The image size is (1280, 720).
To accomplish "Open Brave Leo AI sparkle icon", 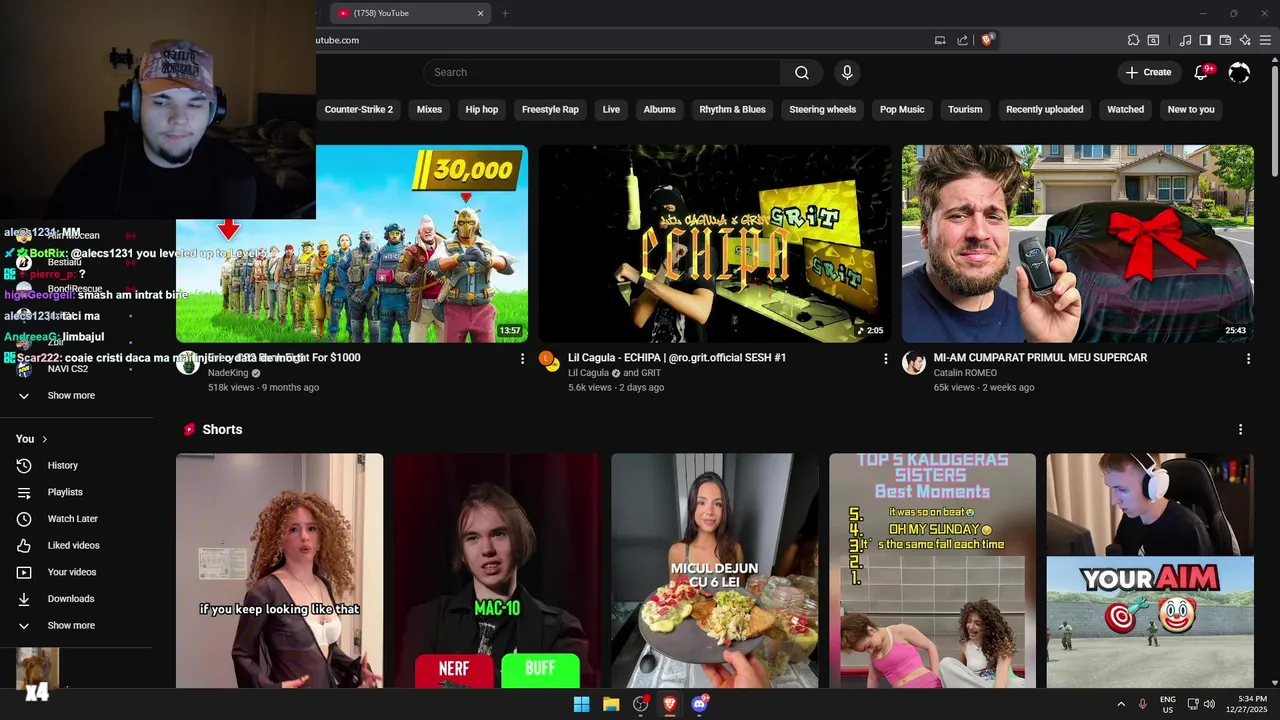I will tap(1245, 40).
